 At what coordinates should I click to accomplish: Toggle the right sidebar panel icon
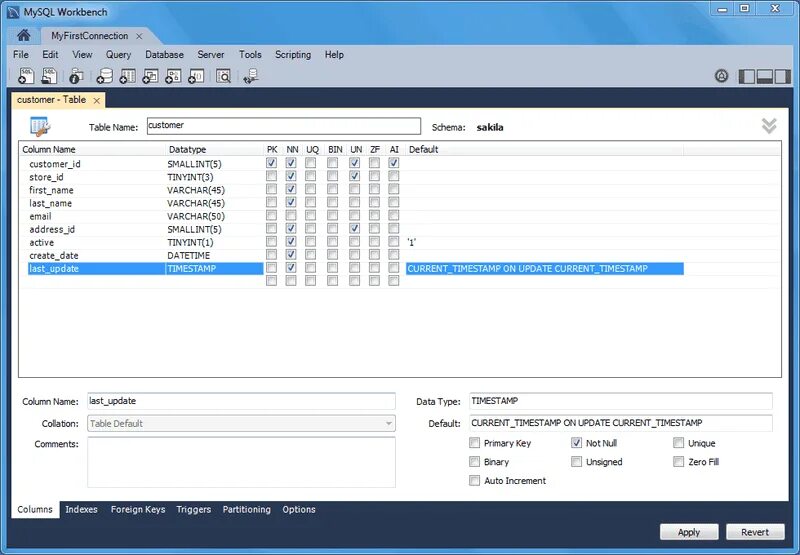pyautogui.click(x=782, y=77)
